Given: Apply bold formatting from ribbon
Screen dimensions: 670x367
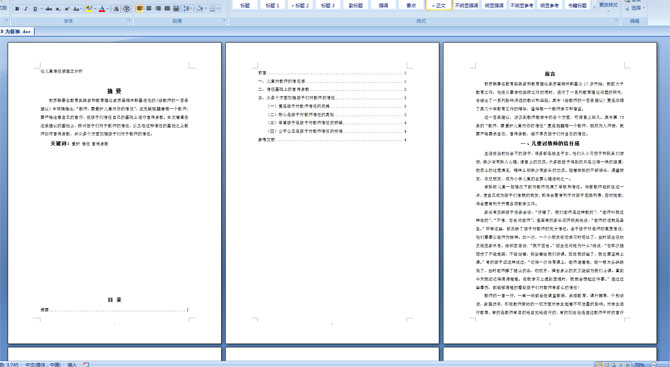Looking at the screenshot, I should pyautogui.click(x=17, y=9).
